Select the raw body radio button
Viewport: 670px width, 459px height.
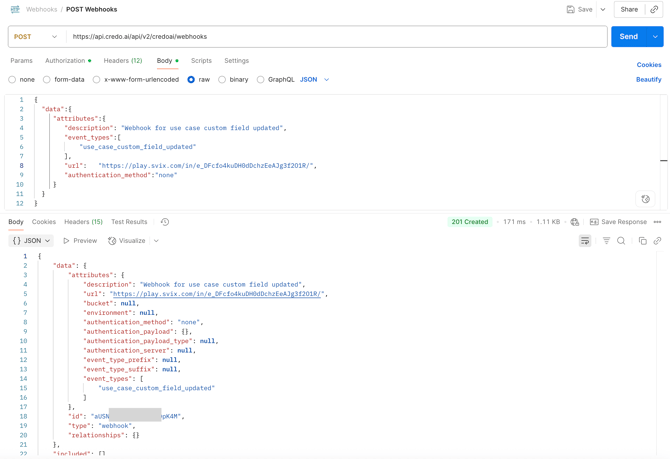coord(191,79)
